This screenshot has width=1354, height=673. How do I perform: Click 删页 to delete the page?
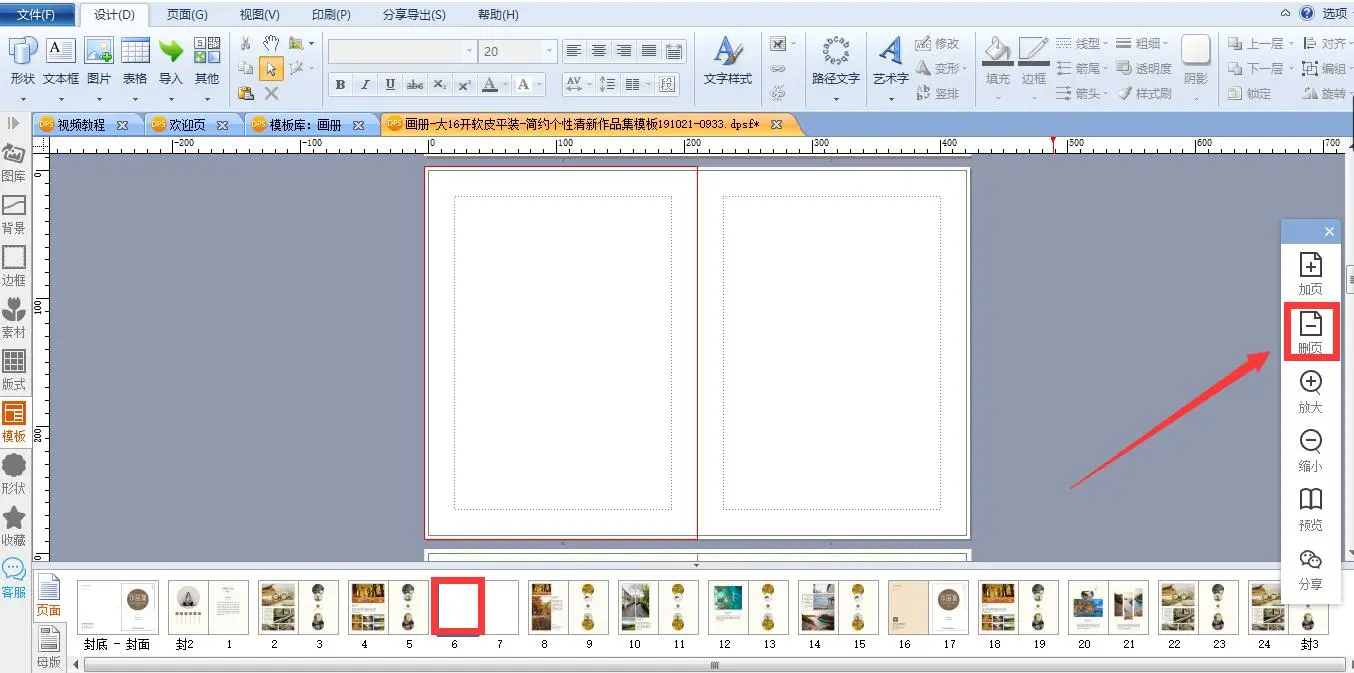(x=1310, y=332)
